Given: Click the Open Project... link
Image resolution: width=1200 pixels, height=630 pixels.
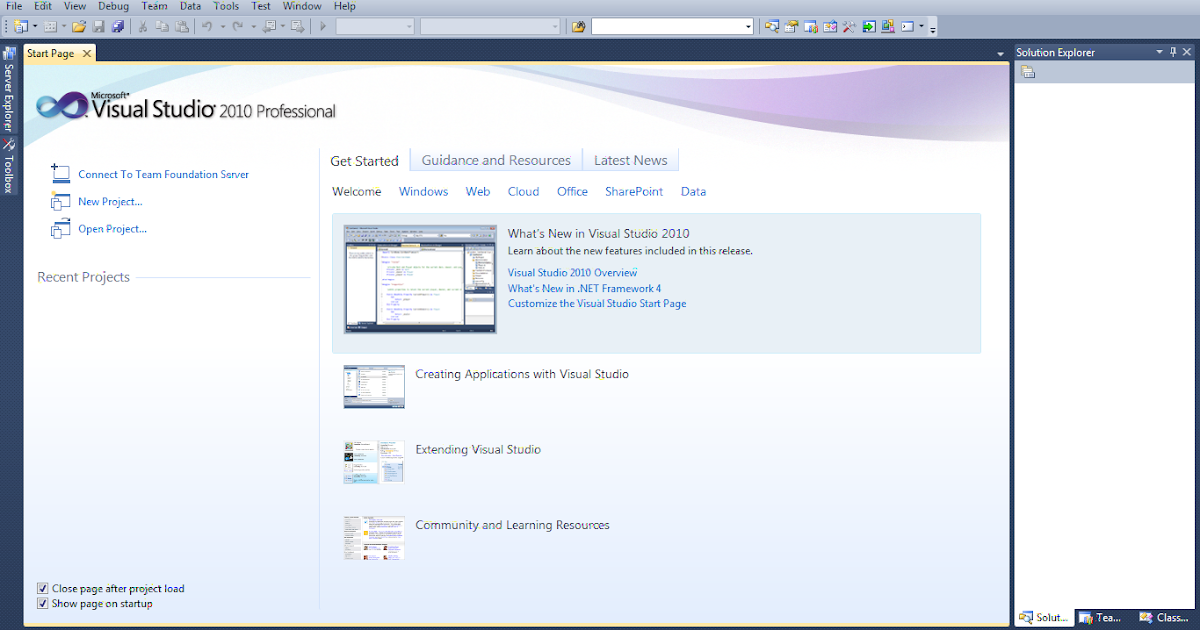Looking at the screenshot, I should point(112,229).
